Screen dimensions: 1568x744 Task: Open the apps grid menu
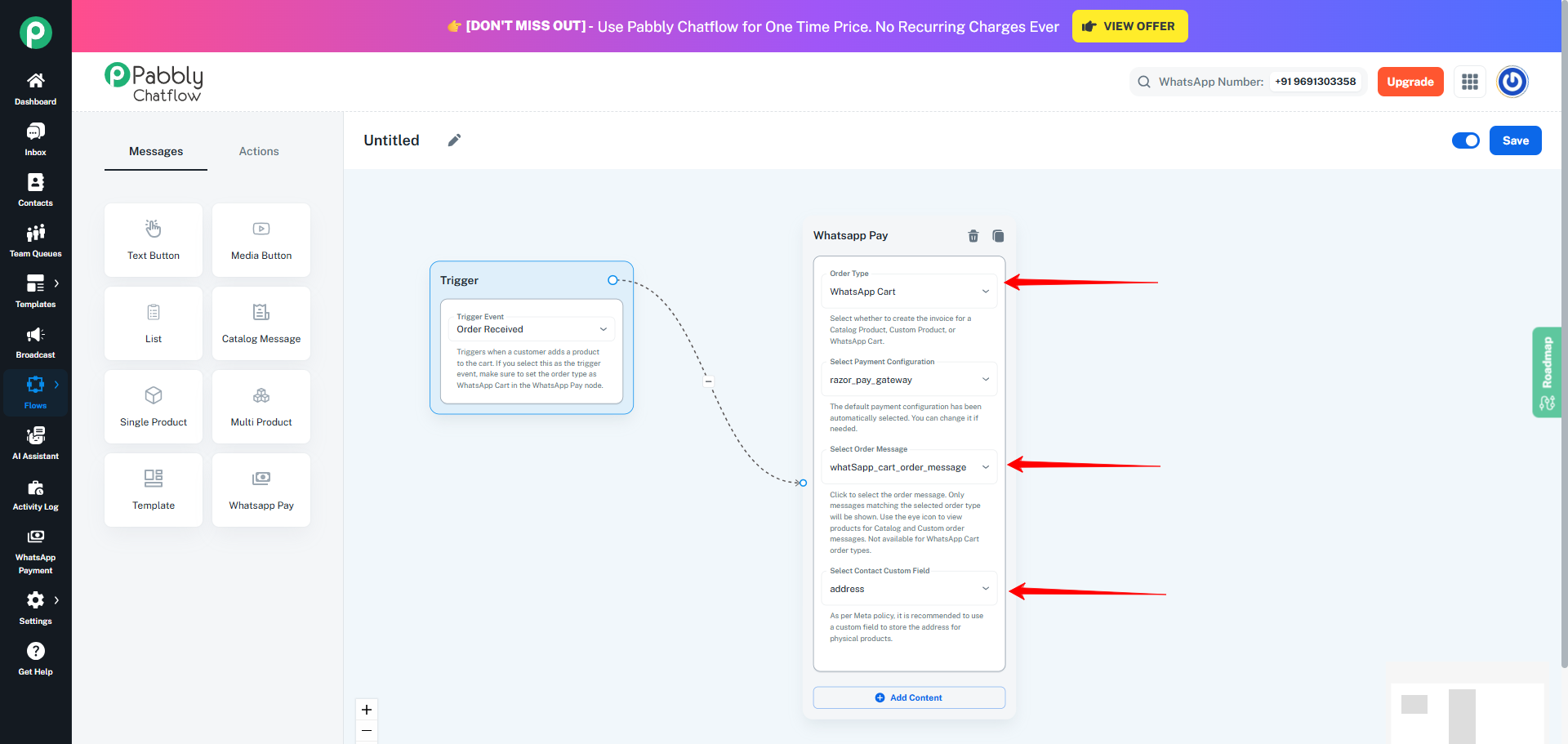click(1470, 82)
